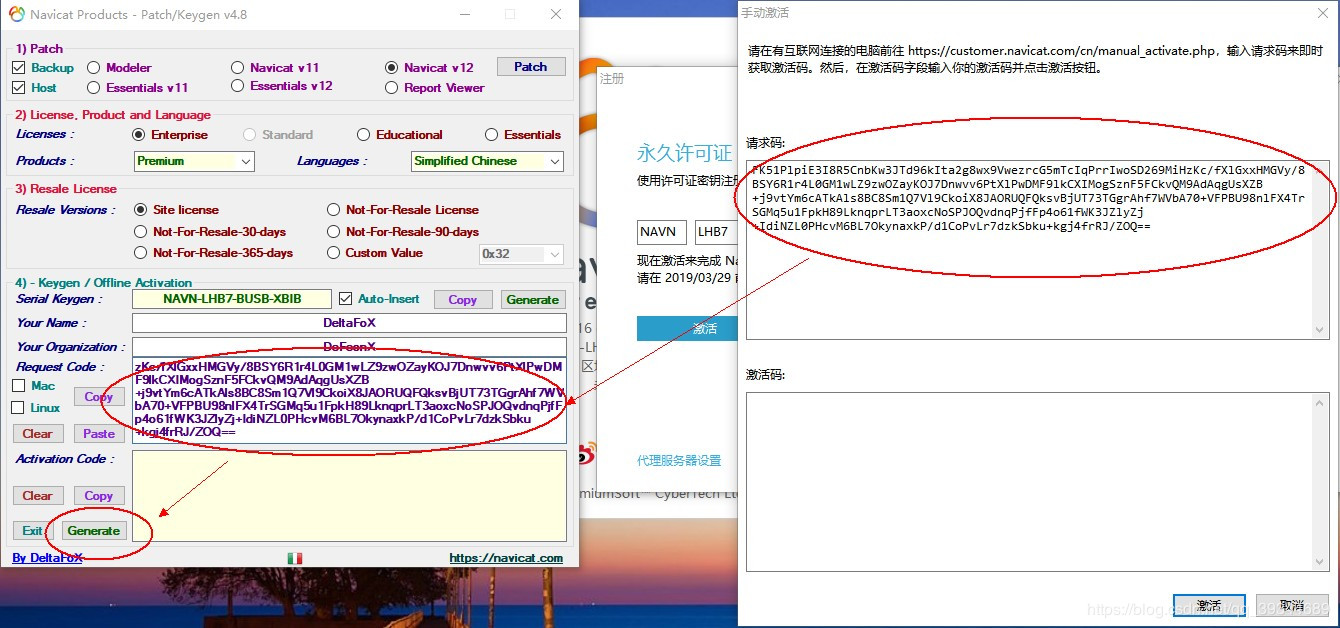The image size is (1340, 628).
Task: Click the Your Name field DeltaFoX
Action: click(349, 323)
